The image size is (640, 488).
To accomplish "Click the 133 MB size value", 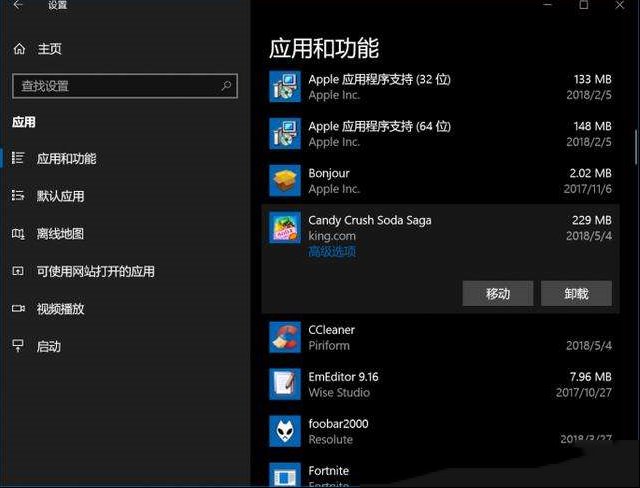I will [593, 79].
